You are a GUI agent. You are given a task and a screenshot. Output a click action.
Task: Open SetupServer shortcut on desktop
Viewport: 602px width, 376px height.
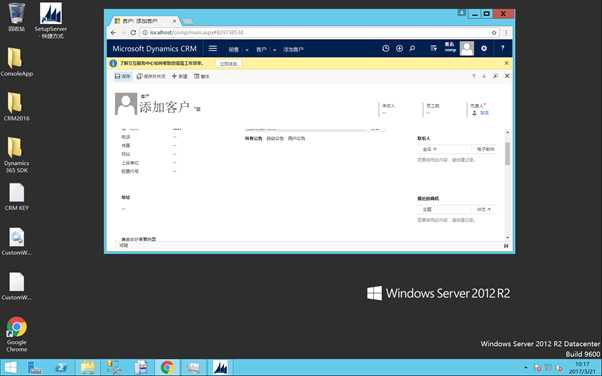51,20
